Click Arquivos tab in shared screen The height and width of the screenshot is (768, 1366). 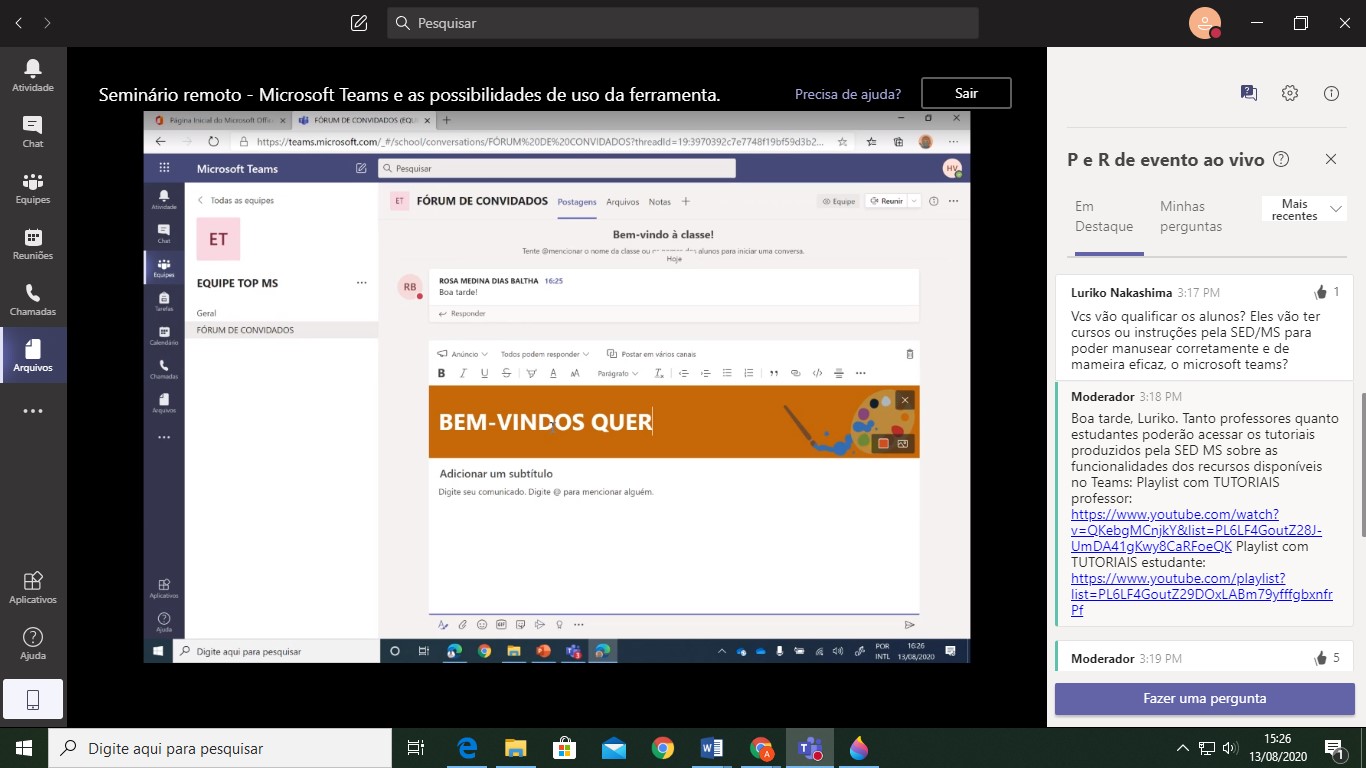click(x=622, y=201)
